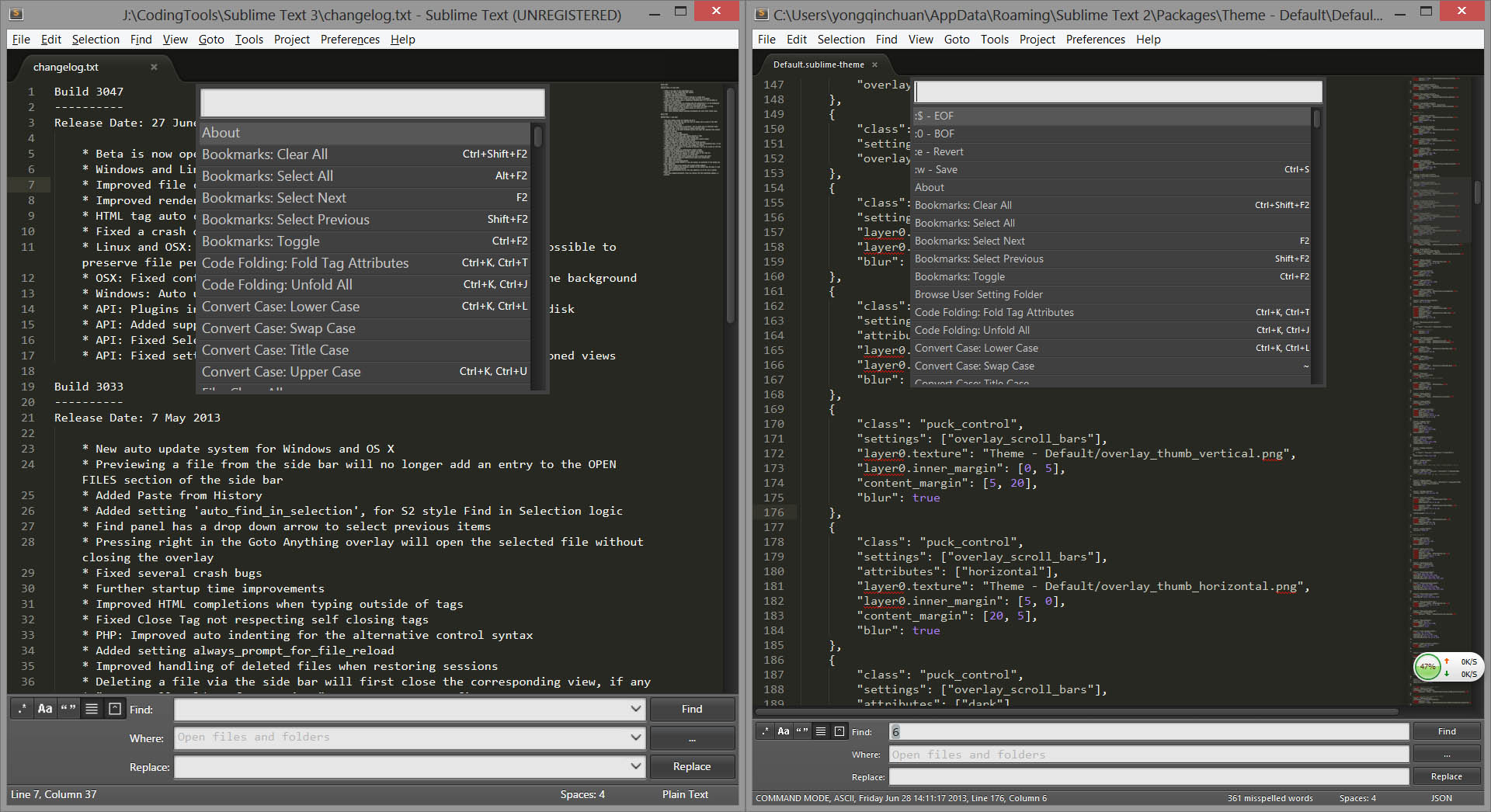1491x812 pixels.
Task: Toggle show context in left Find panel
Action: [x=92, y=709]
